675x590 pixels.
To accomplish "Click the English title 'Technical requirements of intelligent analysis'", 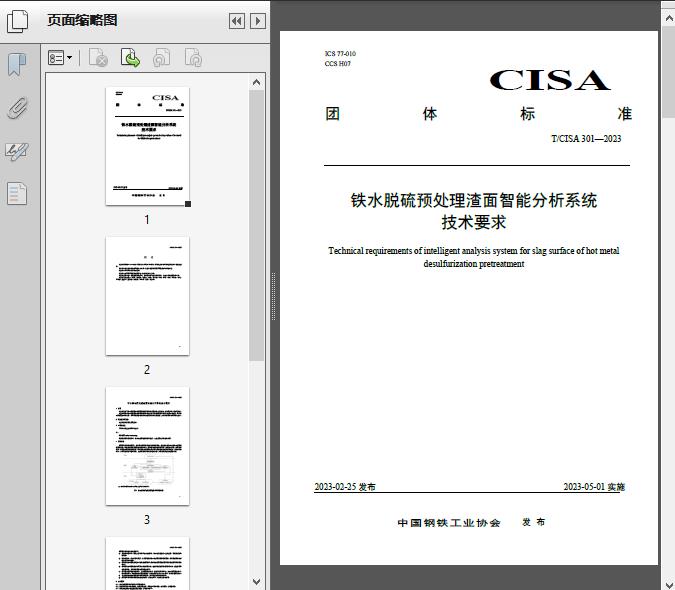I will coord(474,250).
